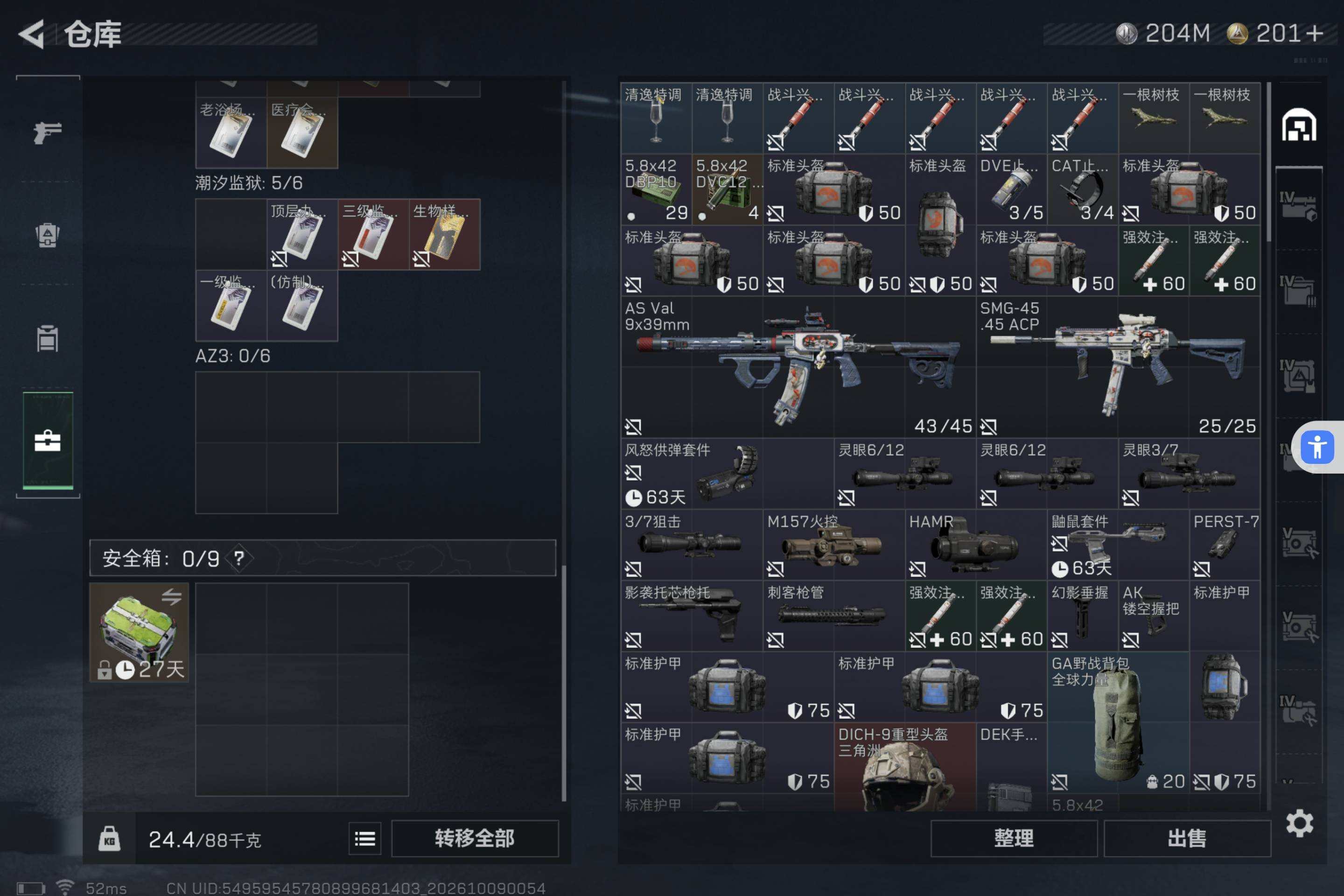Select the DICH-9重型头盔 helmet
Image resolution: width=1344 pixels, height=896 pixels.
(905, 767)
